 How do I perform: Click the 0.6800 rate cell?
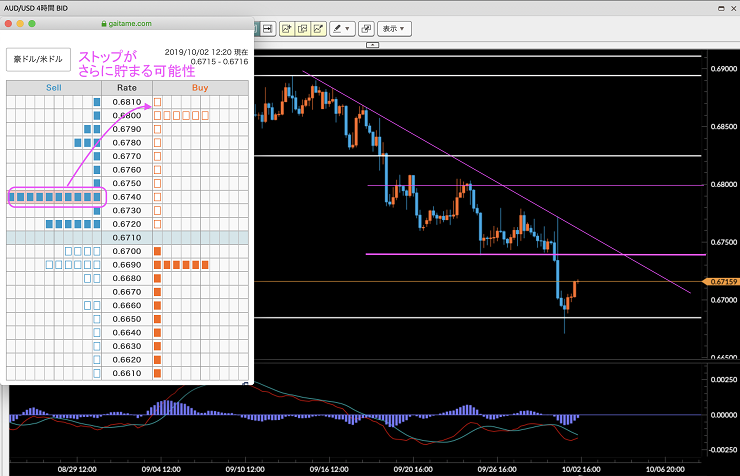click(x=127, y=116)
